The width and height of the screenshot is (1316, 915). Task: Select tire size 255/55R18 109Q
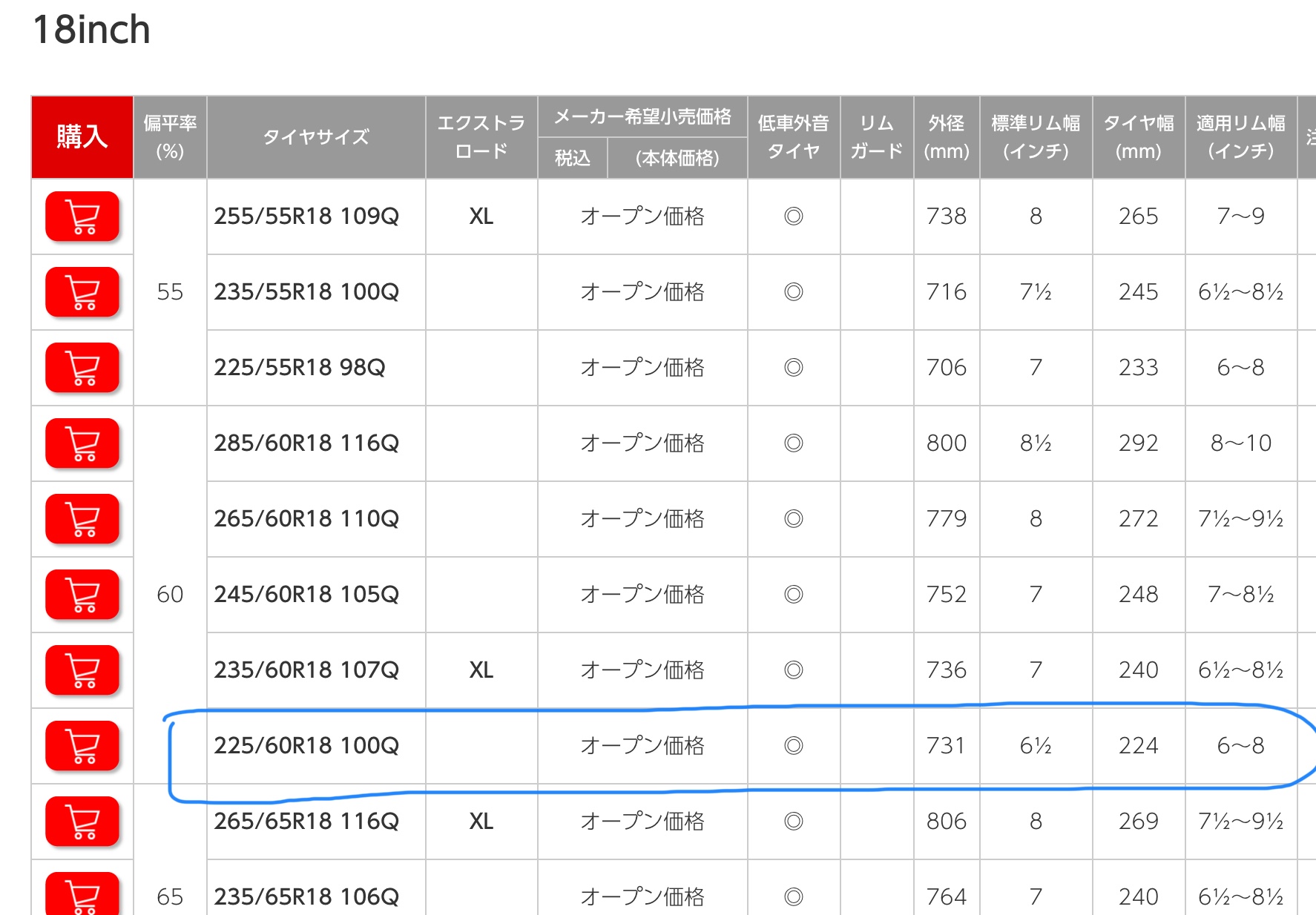coord(306,217)
